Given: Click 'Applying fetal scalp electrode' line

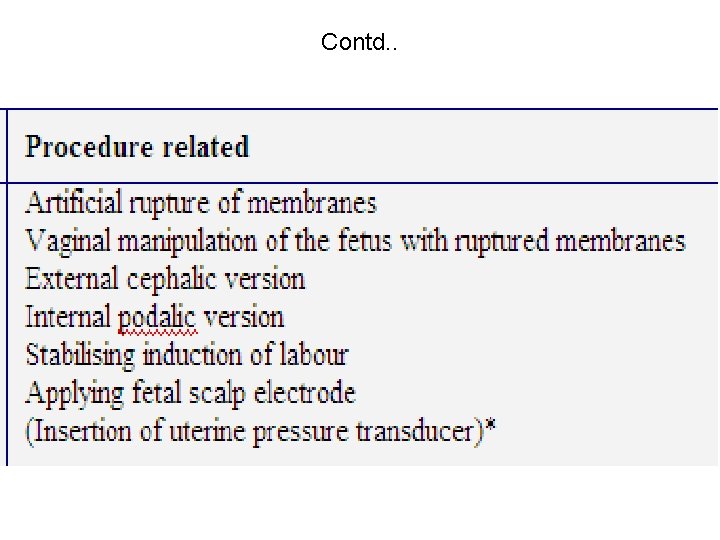Looking at the screenshot, I should click(191, 394).
